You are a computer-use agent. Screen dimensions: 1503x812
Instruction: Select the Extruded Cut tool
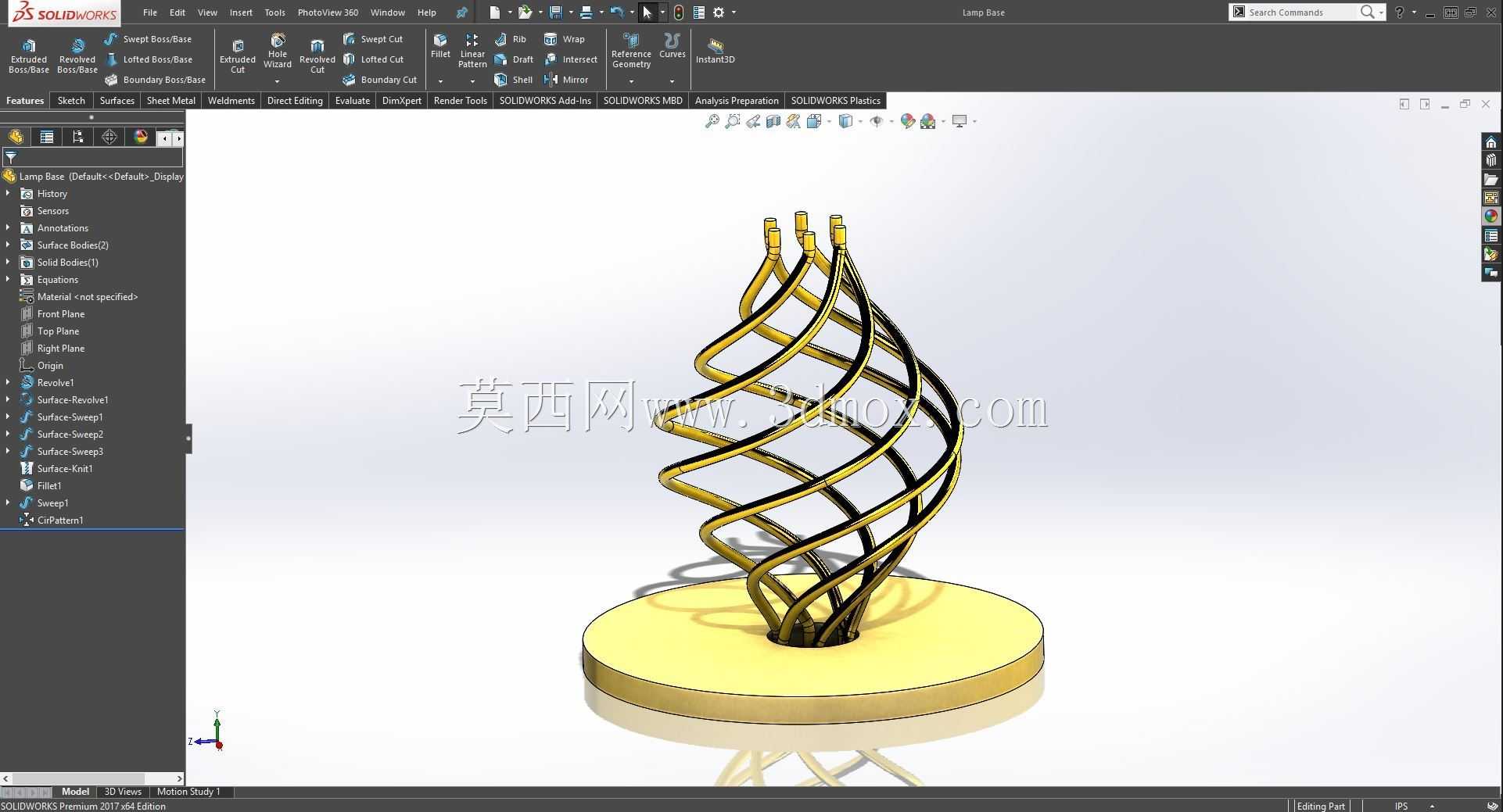238,56
